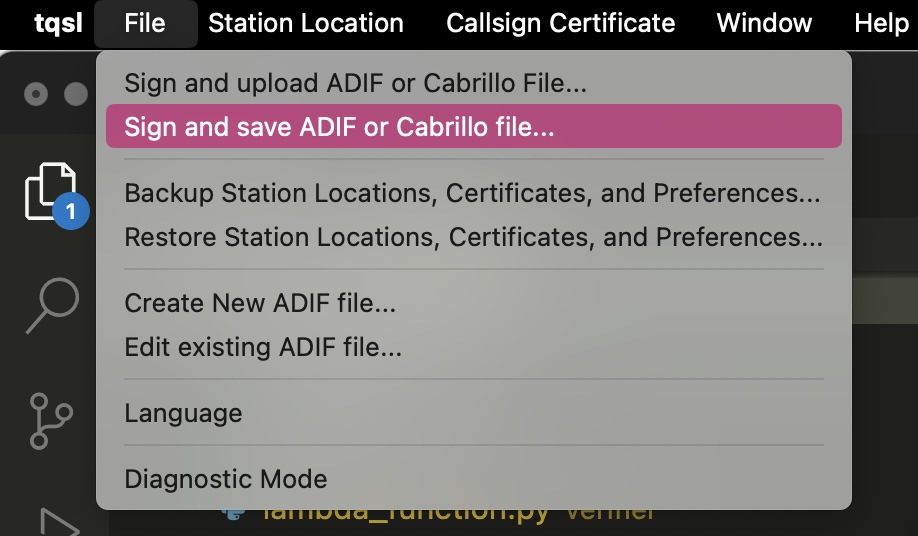Click the Python file icon beside lambda_function.py
918x536 pixels.
click(233, 514)
